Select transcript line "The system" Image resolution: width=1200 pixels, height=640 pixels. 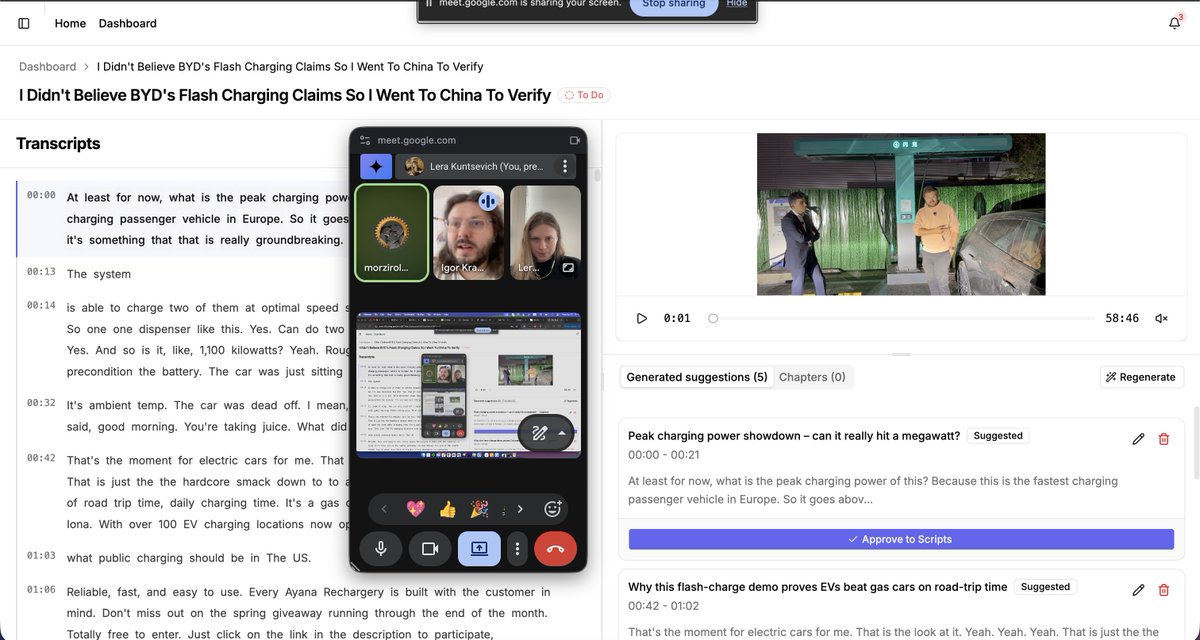[x=99, y=274]
